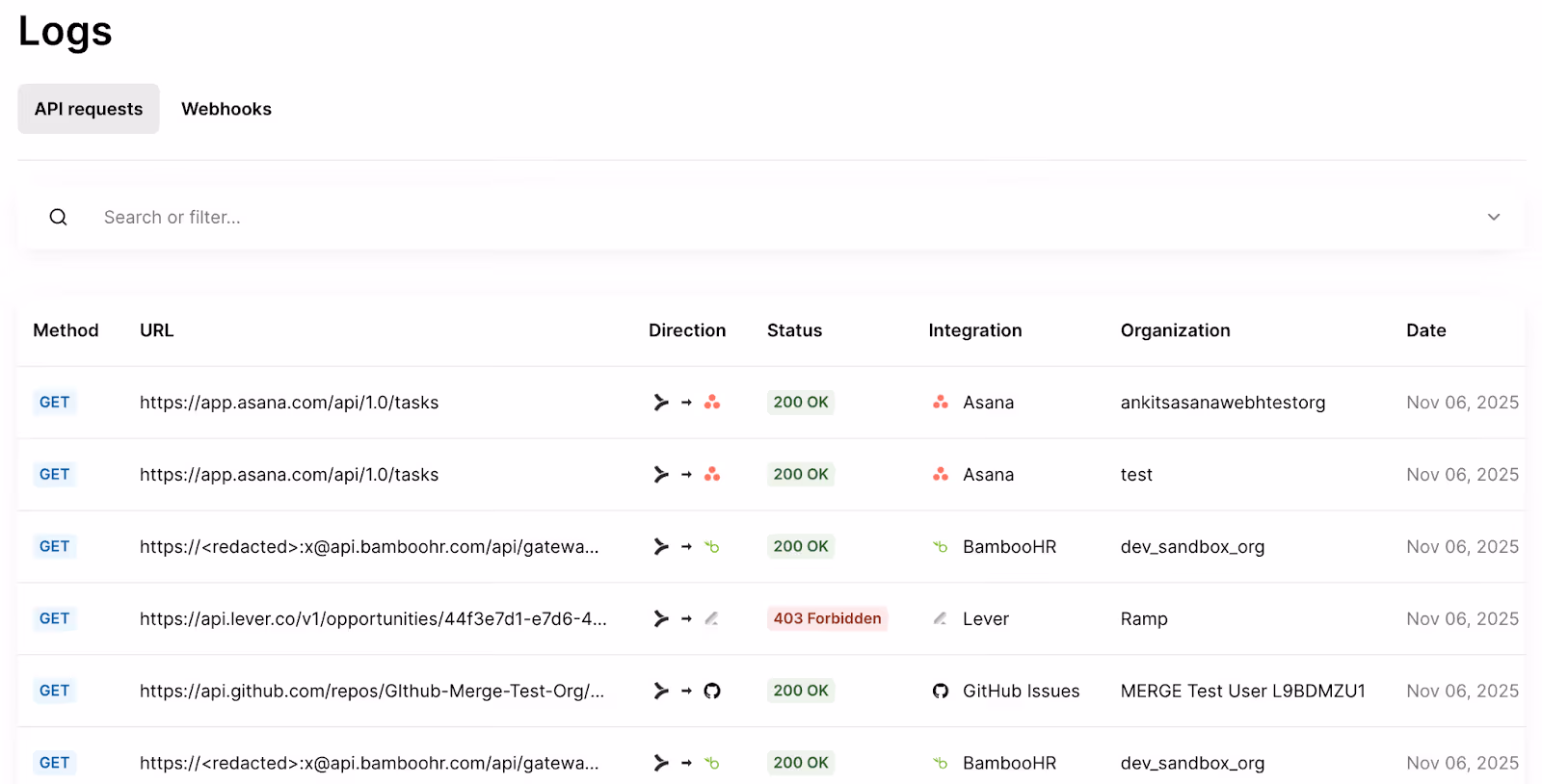1542x784 pixels.
Task: Click Lever icon beside the Lever integration name
Action: (x=941, y=619)
